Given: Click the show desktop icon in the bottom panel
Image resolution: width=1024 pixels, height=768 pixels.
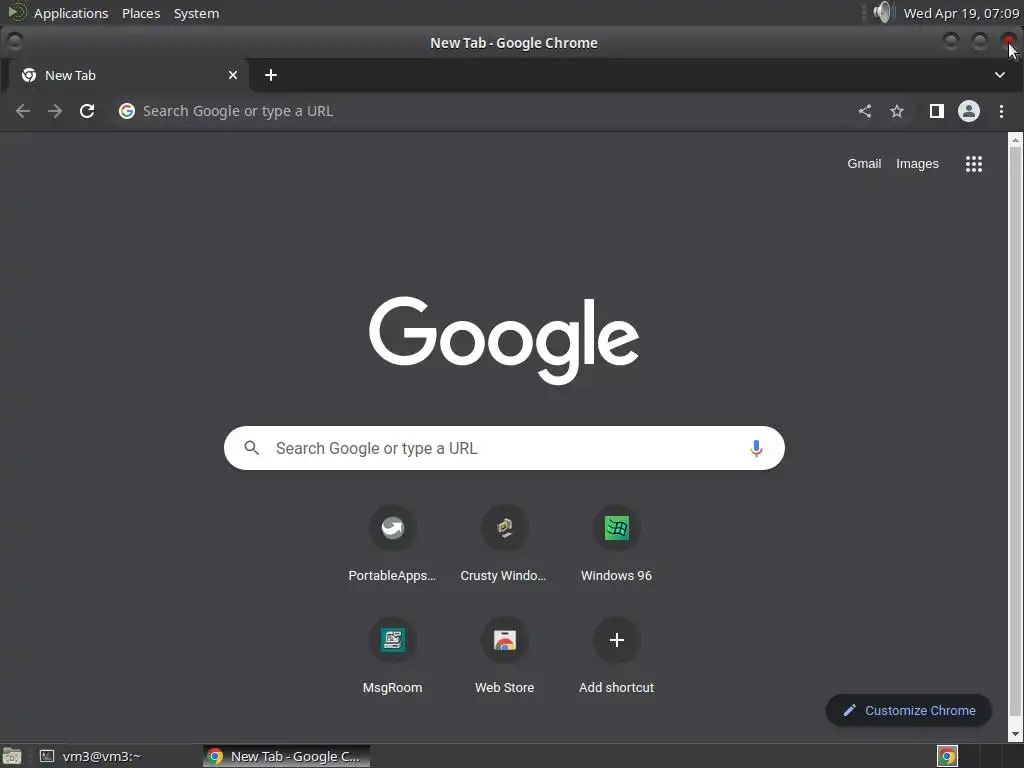Looking at the screenshot, I should pyautogui.click(x=12, y=756).
